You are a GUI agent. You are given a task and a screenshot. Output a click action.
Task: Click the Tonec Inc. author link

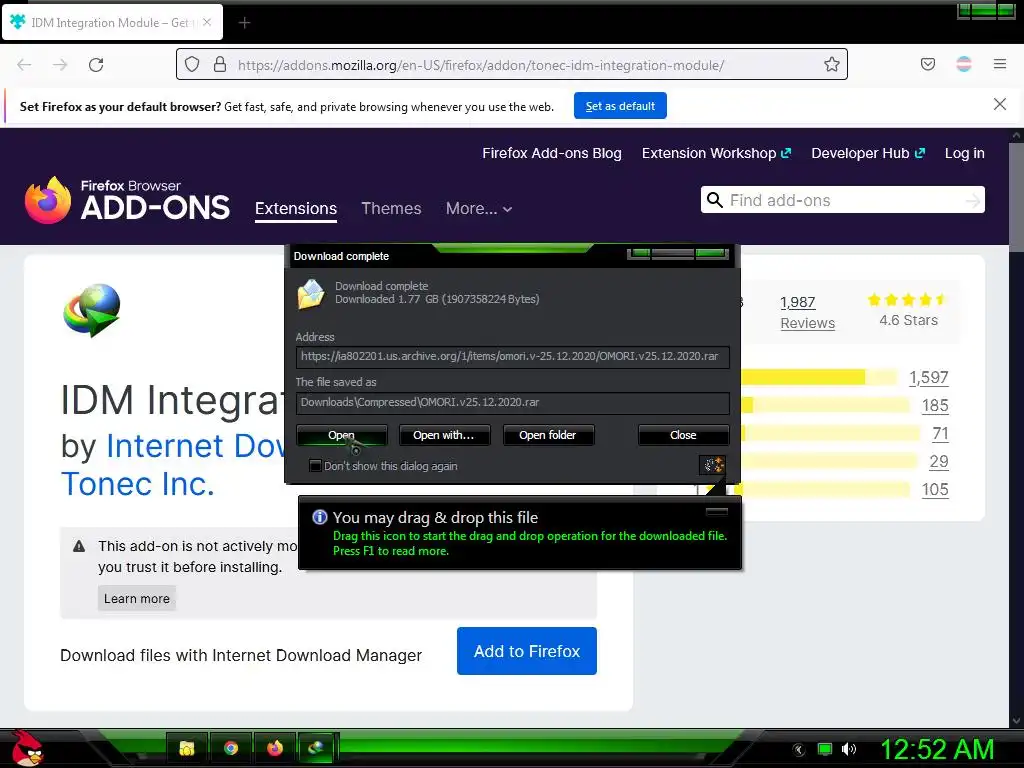(138, 484)
